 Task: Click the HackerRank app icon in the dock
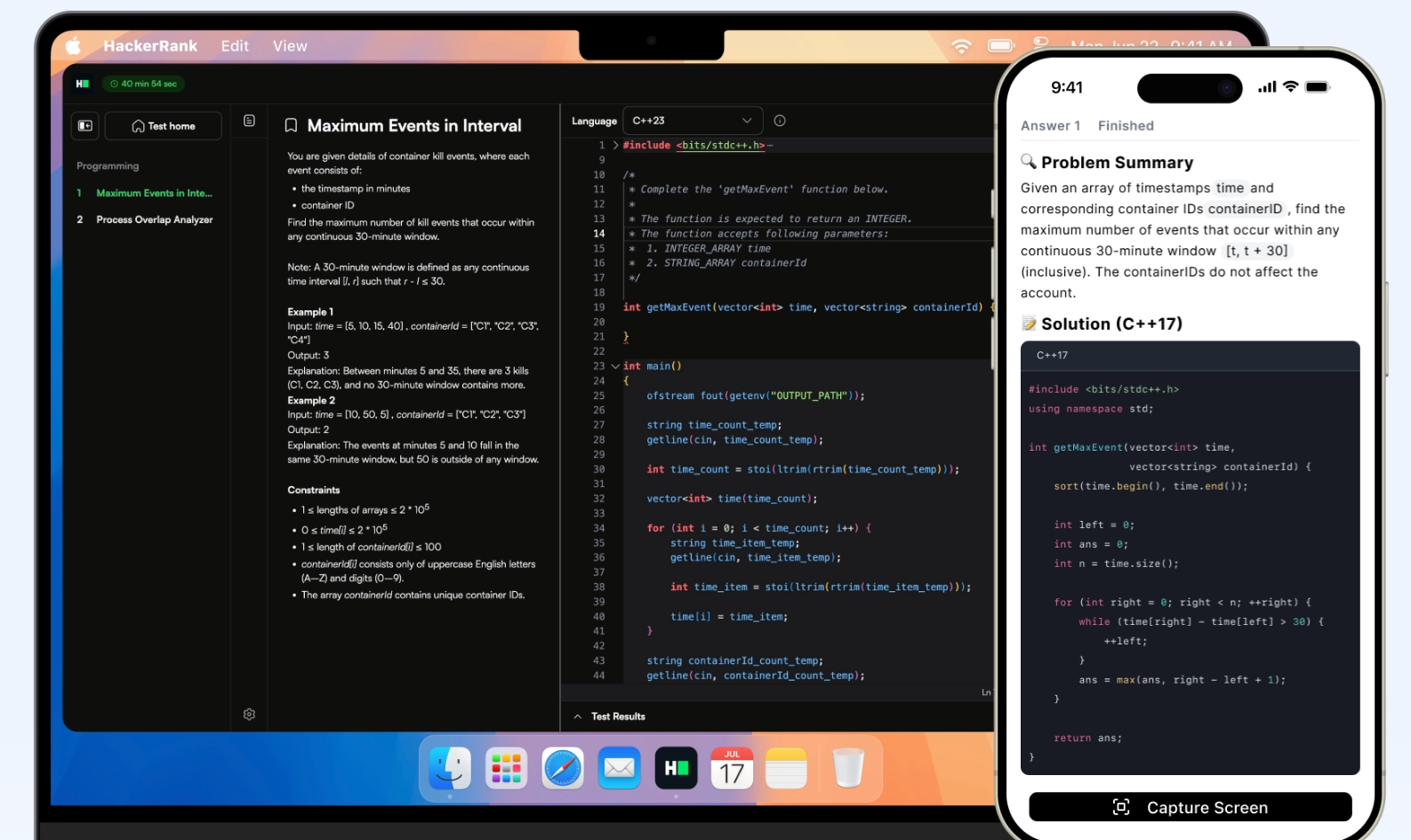[x=676, y=768]
